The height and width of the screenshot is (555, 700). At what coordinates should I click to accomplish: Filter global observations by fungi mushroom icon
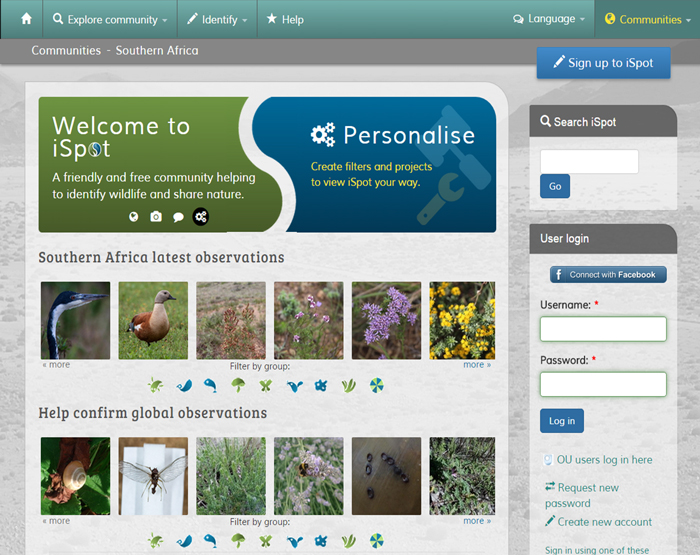tap(238, 541)
